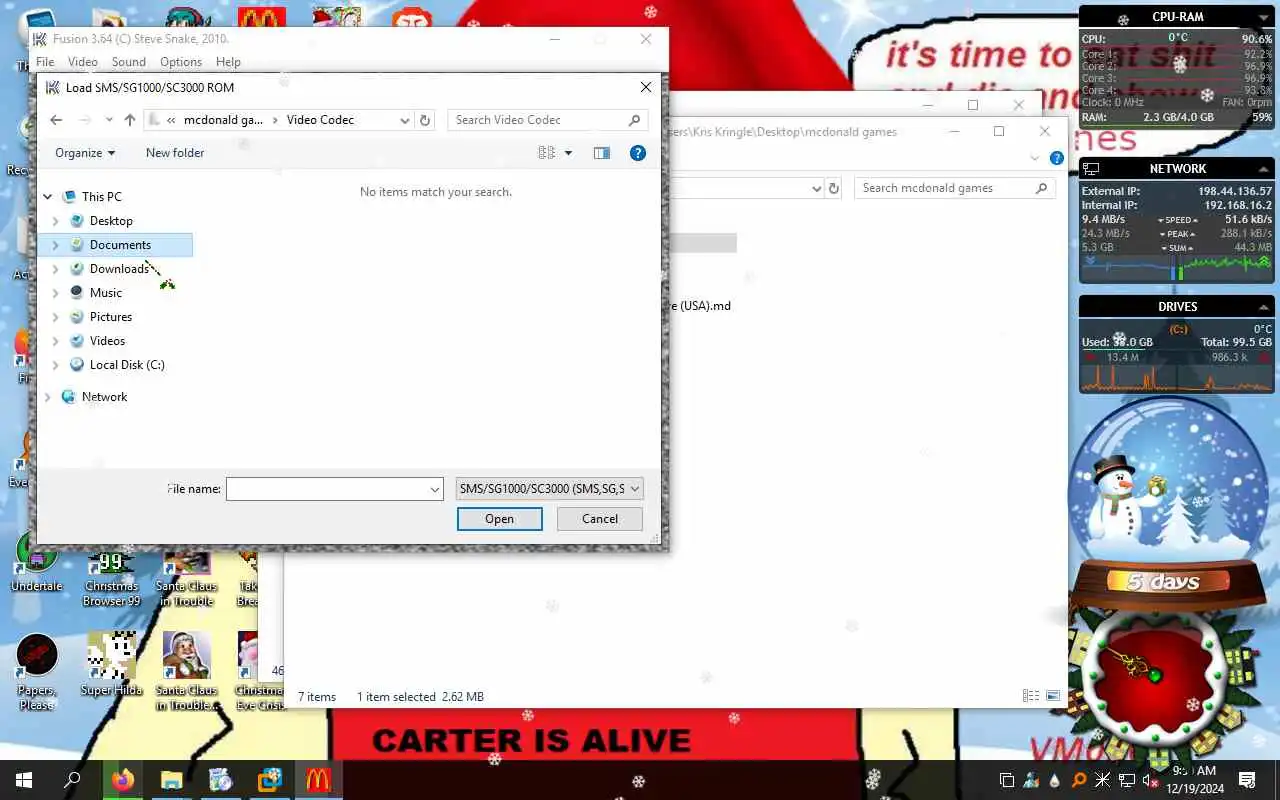Open the notification center icon

1247,780
